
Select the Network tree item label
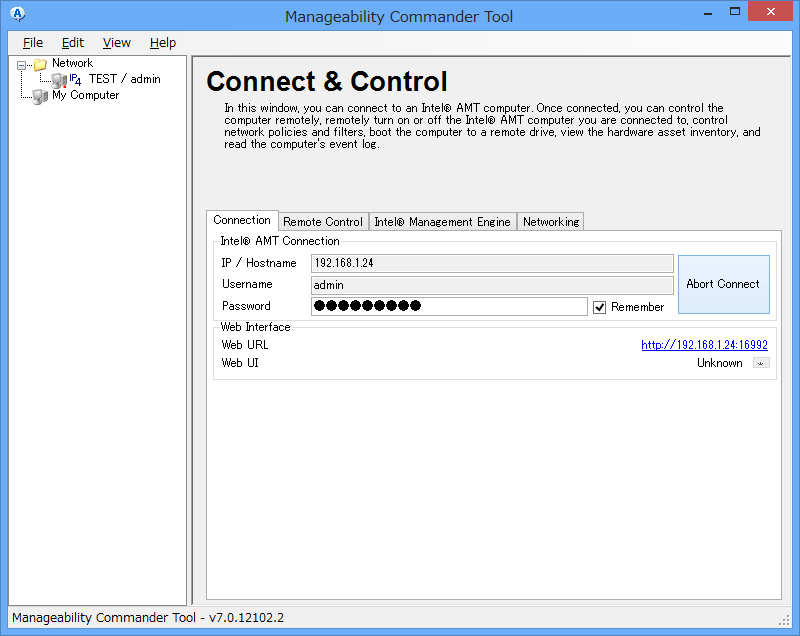point(72,63)
